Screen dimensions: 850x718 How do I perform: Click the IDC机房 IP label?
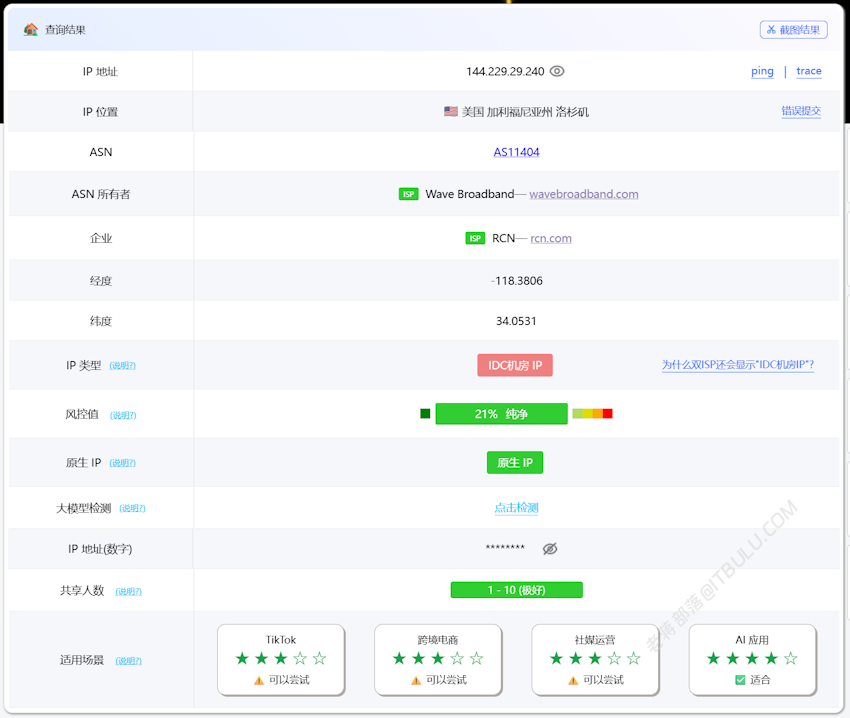pyautogui.click(x=515, y=365)
